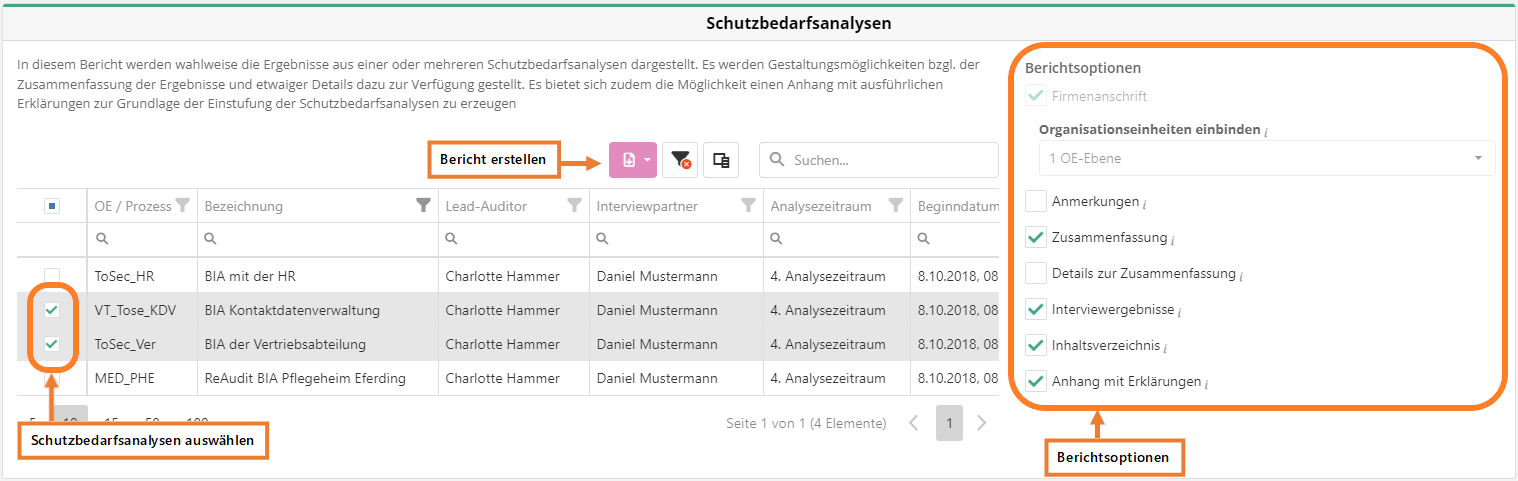Open the column chooser icon

tap(720, 160)
